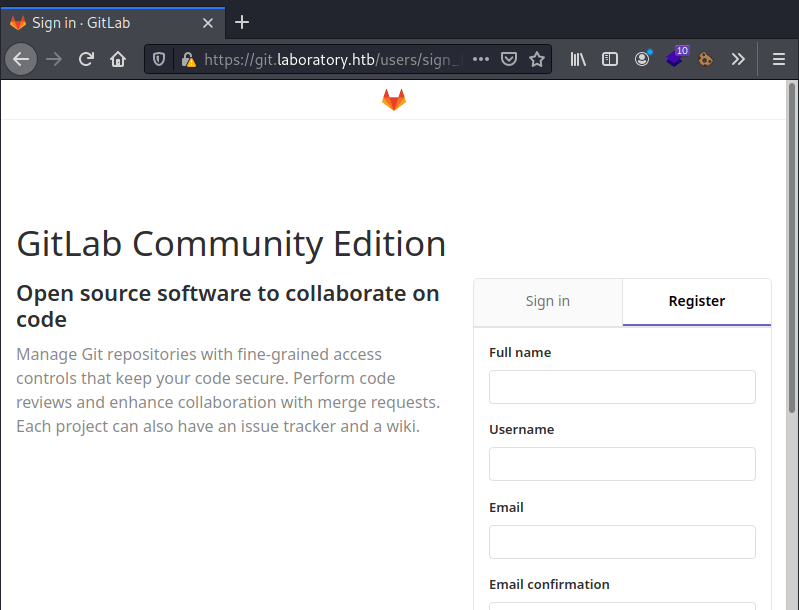799x610 pixels.
Task: Click the 'Open source software to collaborate' subheading
Action: 228,306
